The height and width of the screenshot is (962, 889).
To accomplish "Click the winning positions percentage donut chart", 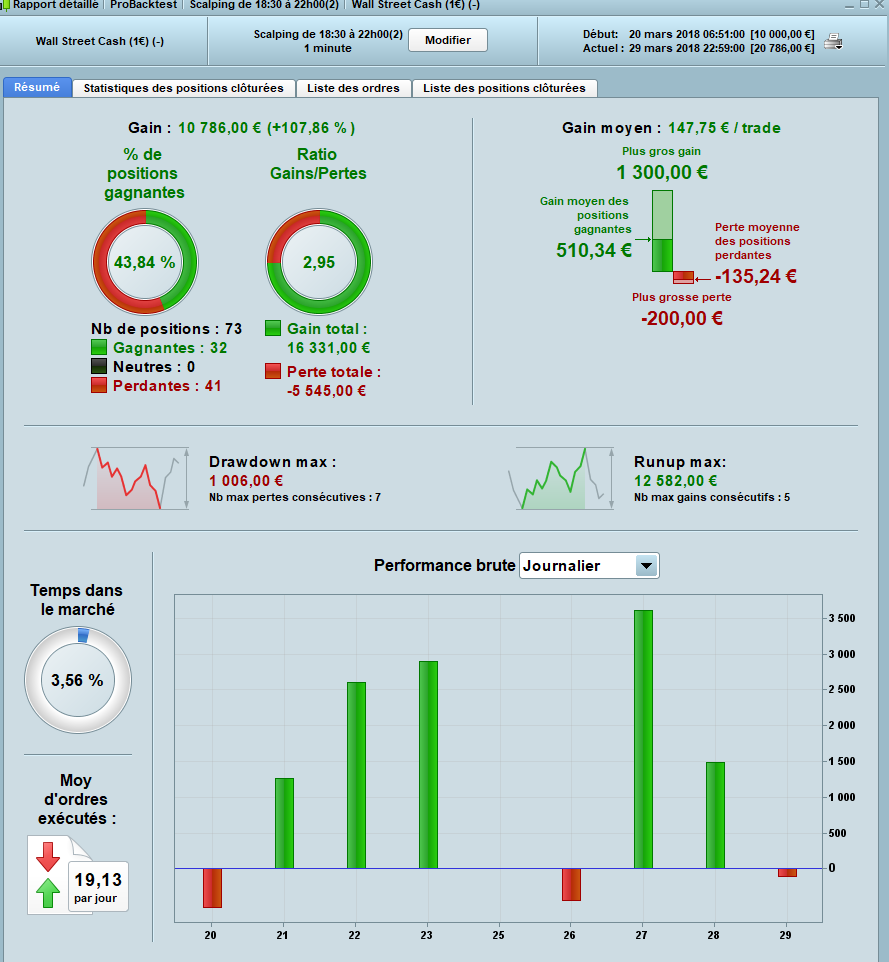I will [145, 262].
